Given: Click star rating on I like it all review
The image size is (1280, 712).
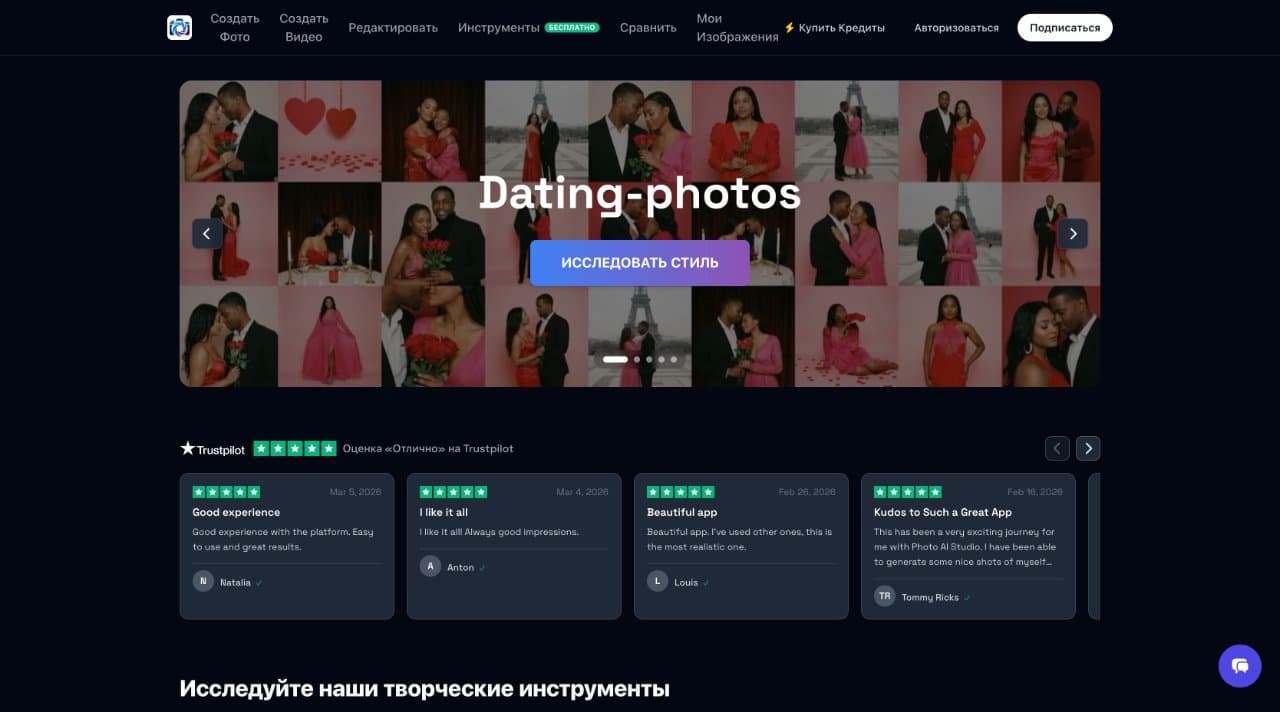Looking at the screenshot, I should pyautogui.click(x=453, y=492).
